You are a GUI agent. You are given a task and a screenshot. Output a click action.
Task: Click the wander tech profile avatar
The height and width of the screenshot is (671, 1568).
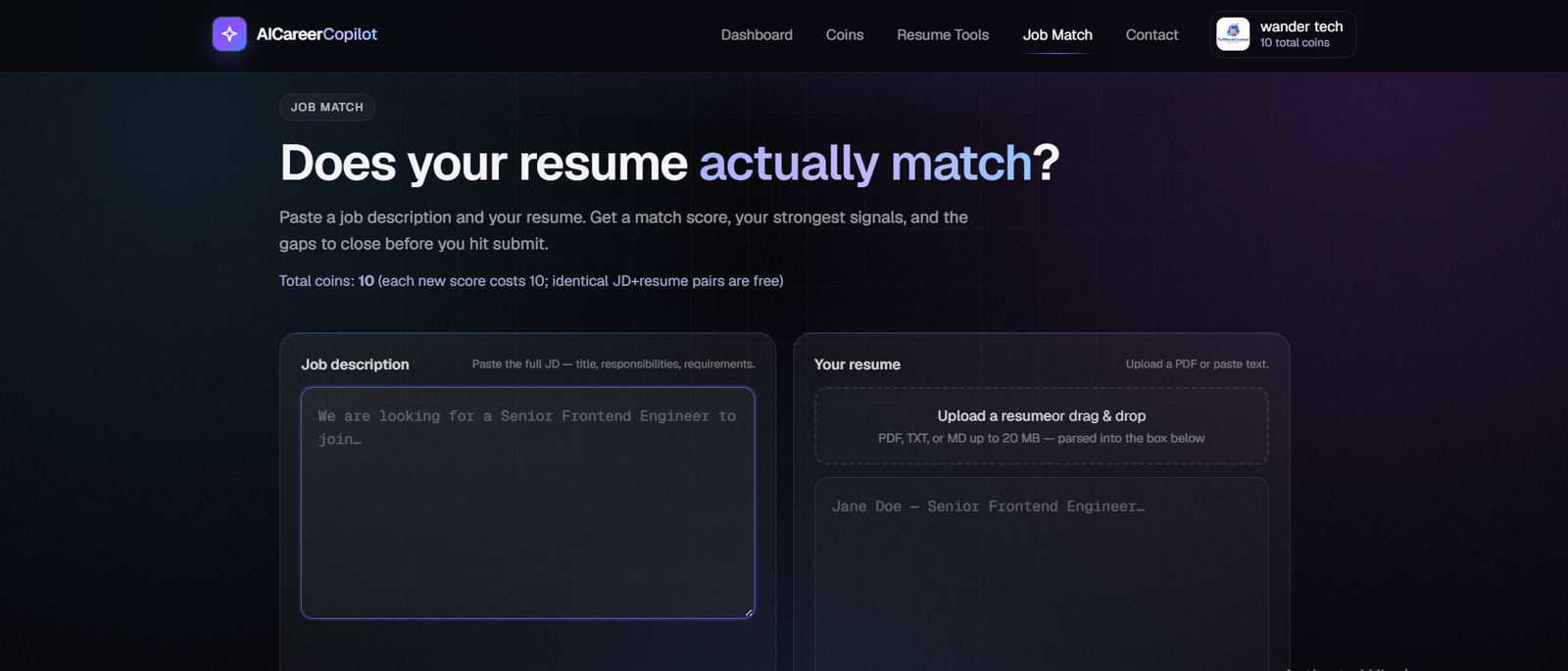pyautogui.click(x=1233, y=34)
